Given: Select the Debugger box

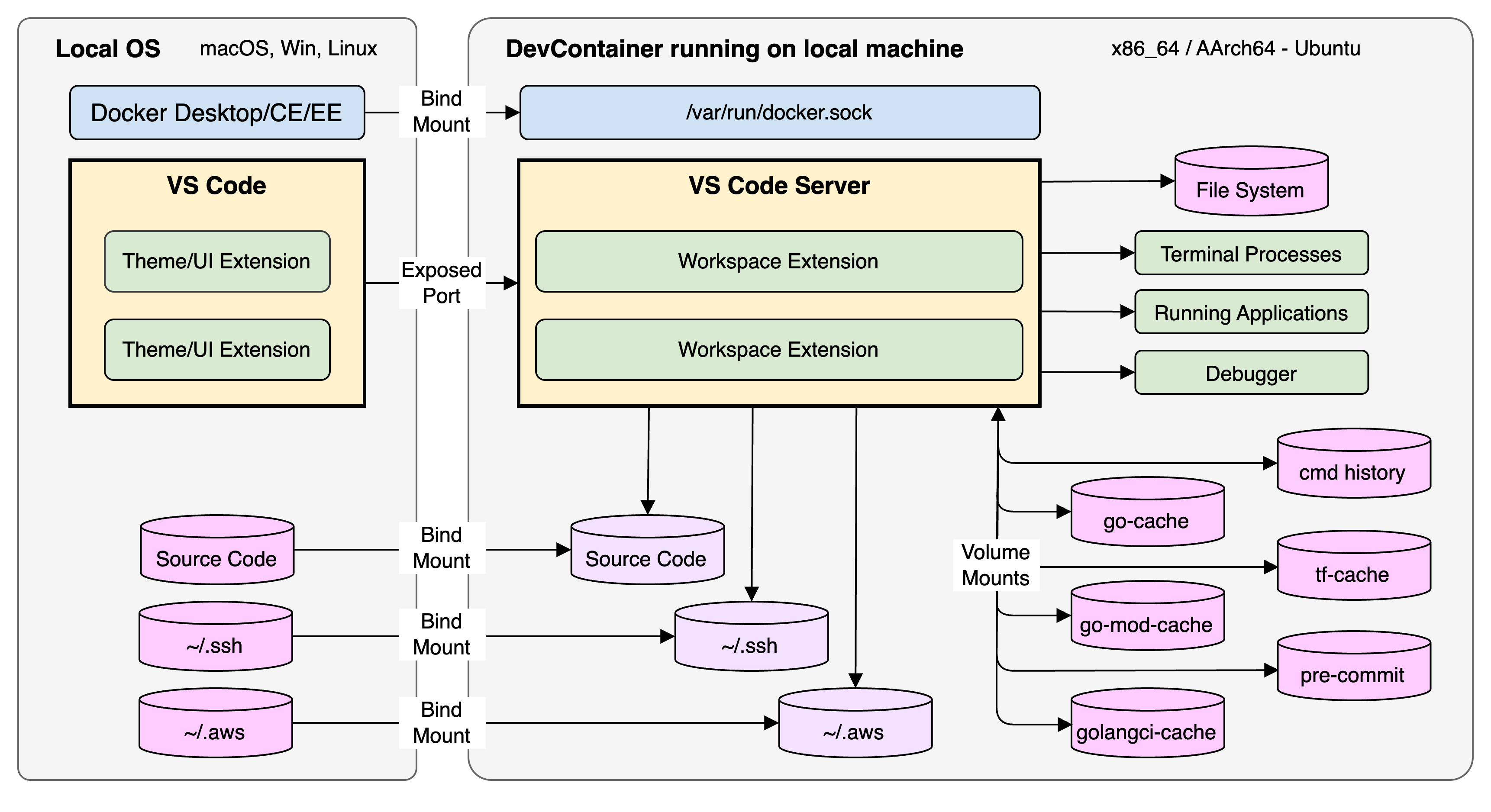Looking at the screenshot, I should pos(1251,373).
